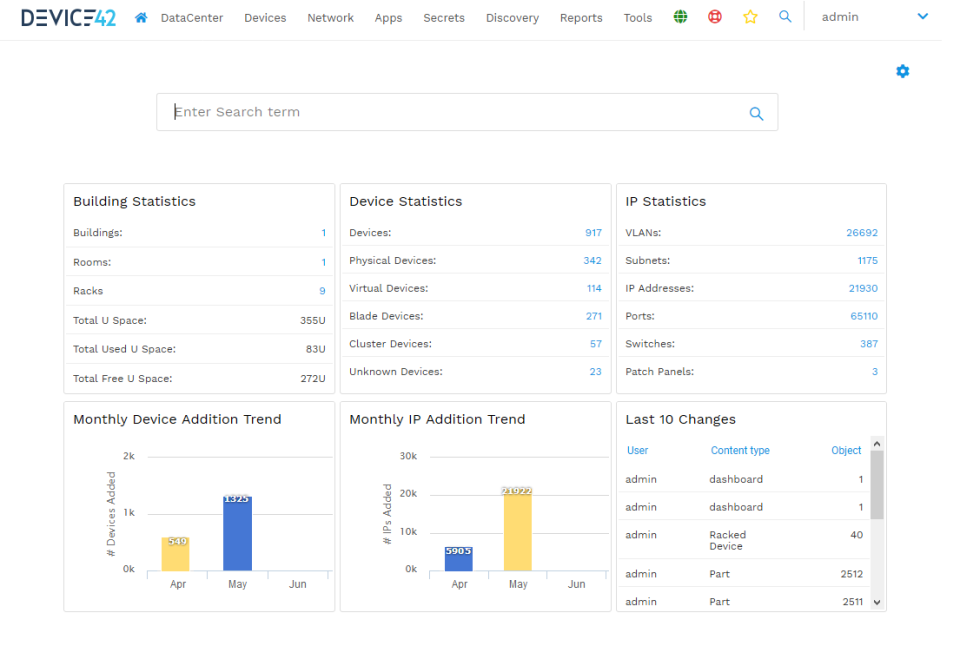This screenshot has height=646, width=960.
Task: Click the green globe icon
Action: point(680,17)
